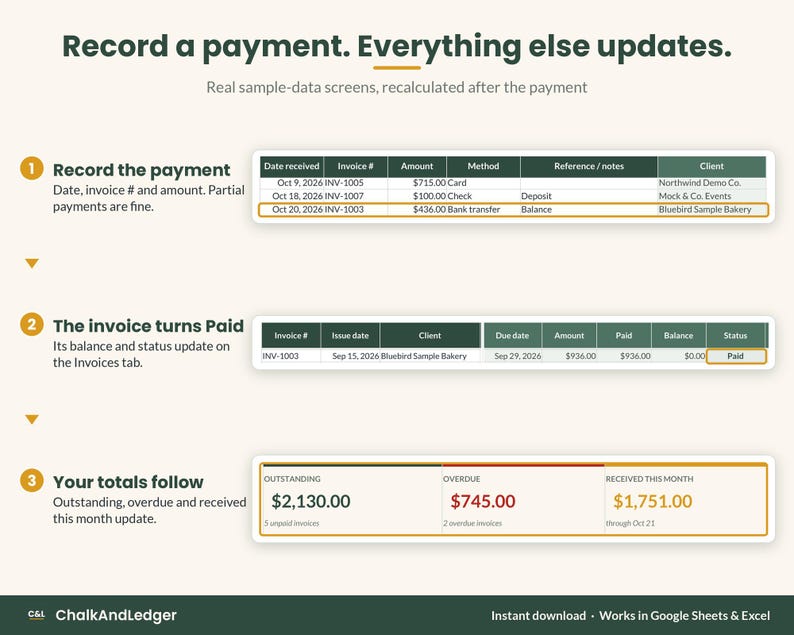794x635 pixels.
Task: Click the $1,751.00 received total
Action: click(x=653, y=501)
